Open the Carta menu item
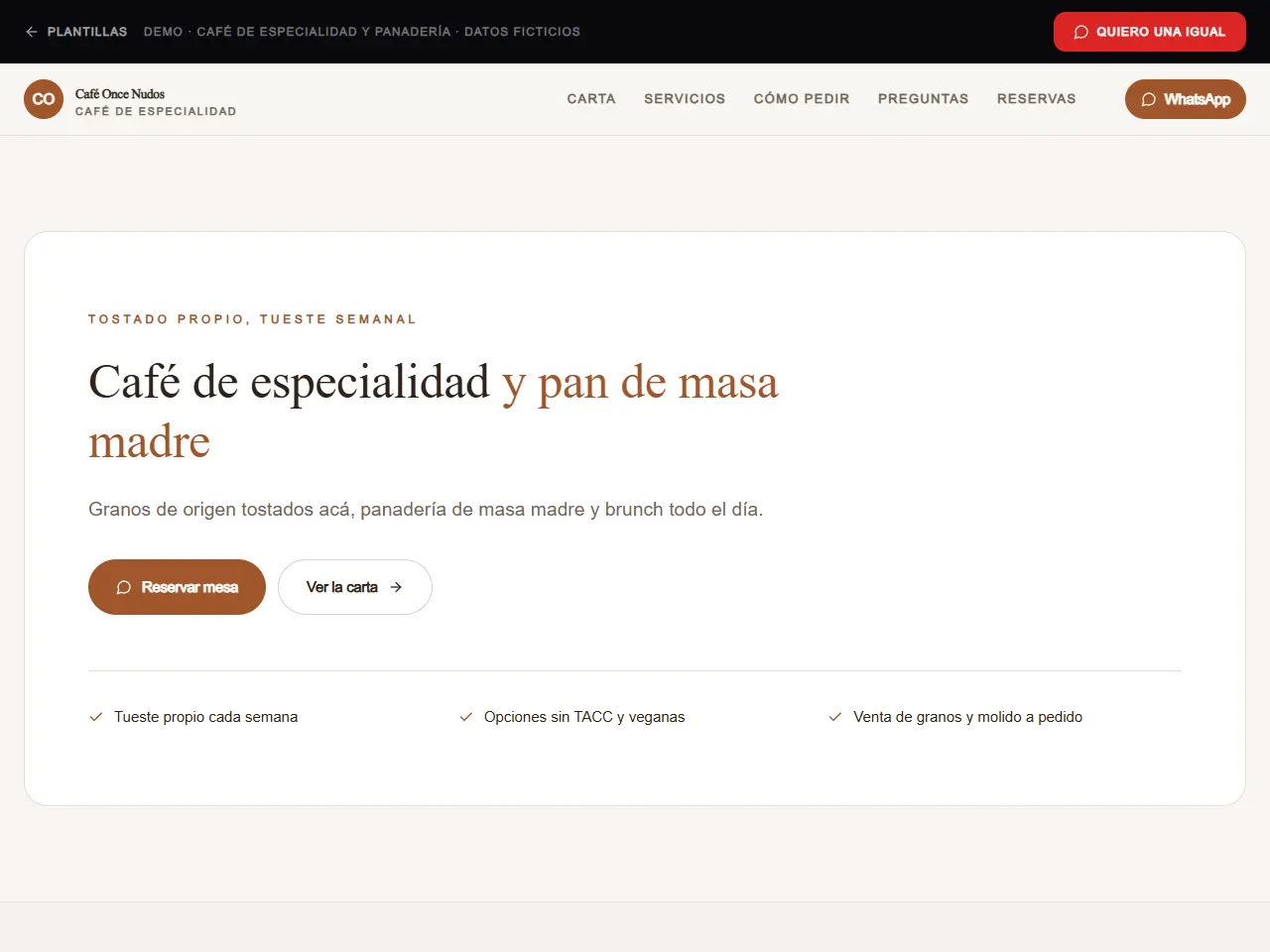Image resolution: width=1270 pixels, height=952 pixels. click(x=591, y=99)
